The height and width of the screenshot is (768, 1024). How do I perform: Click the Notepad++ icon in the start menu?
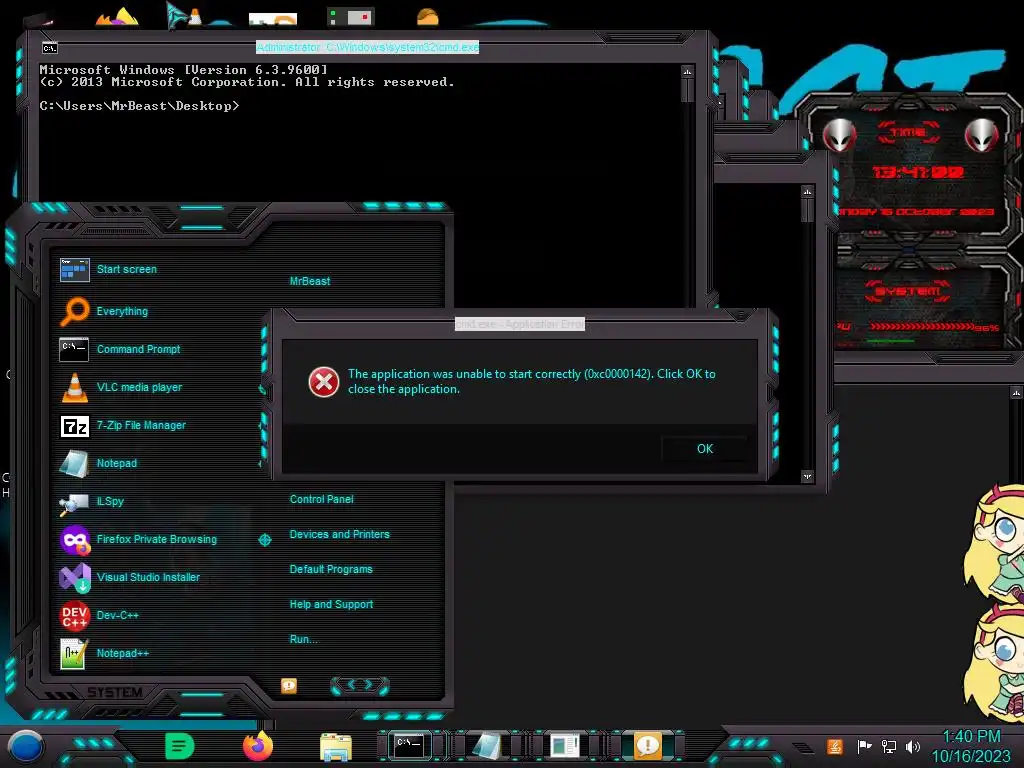74,653
